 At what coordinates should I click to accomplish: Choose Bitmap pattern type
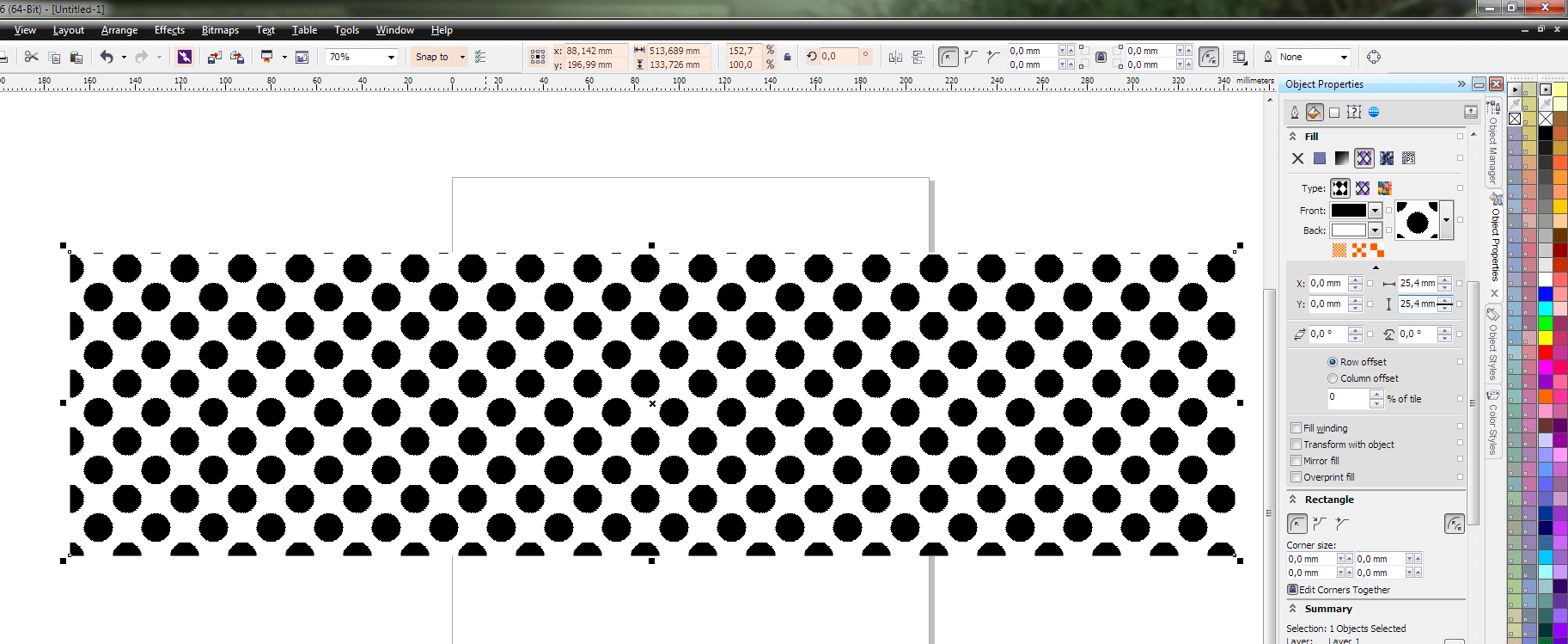[x=1384, y=188]
